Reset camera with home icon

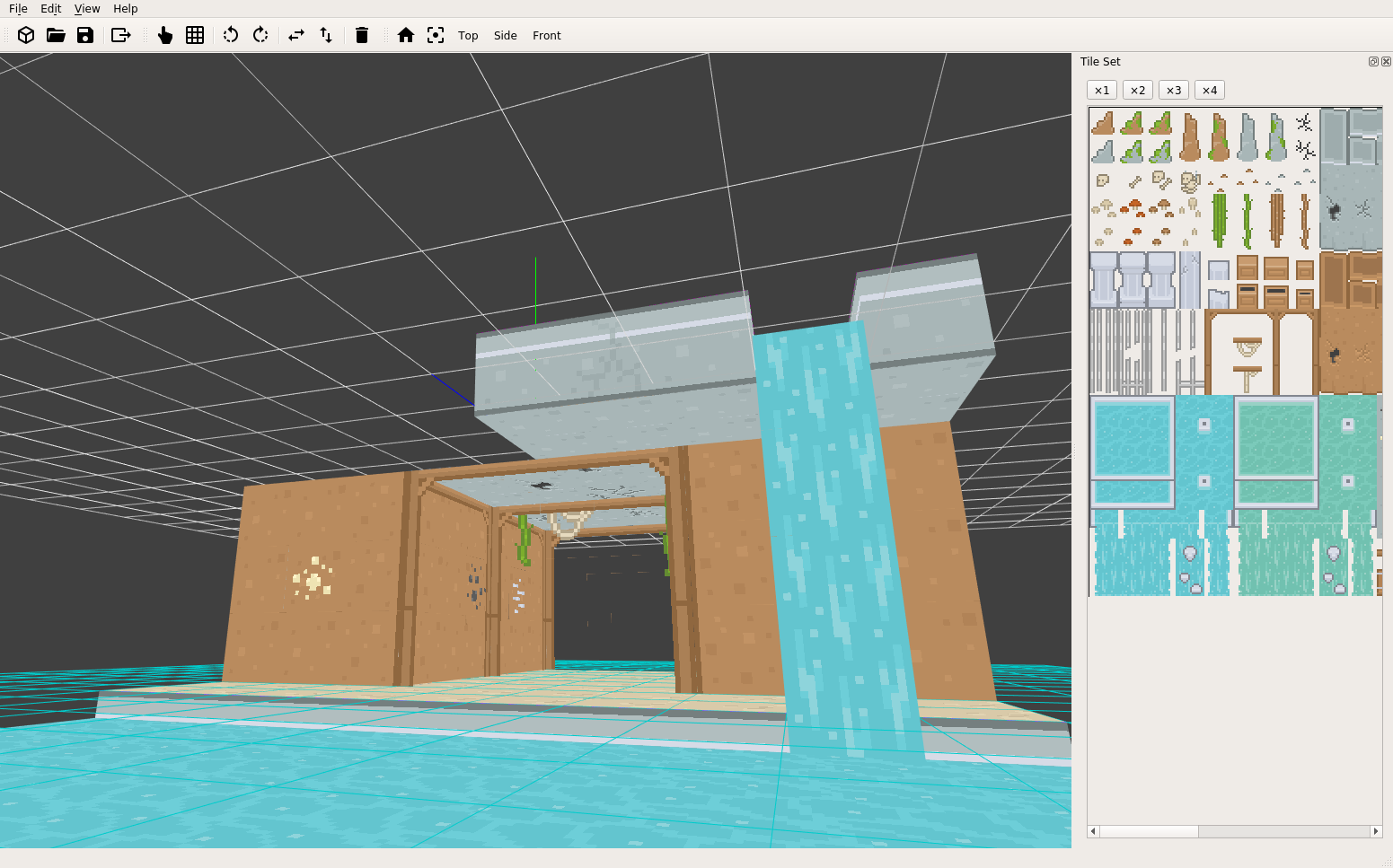(406, 35)
